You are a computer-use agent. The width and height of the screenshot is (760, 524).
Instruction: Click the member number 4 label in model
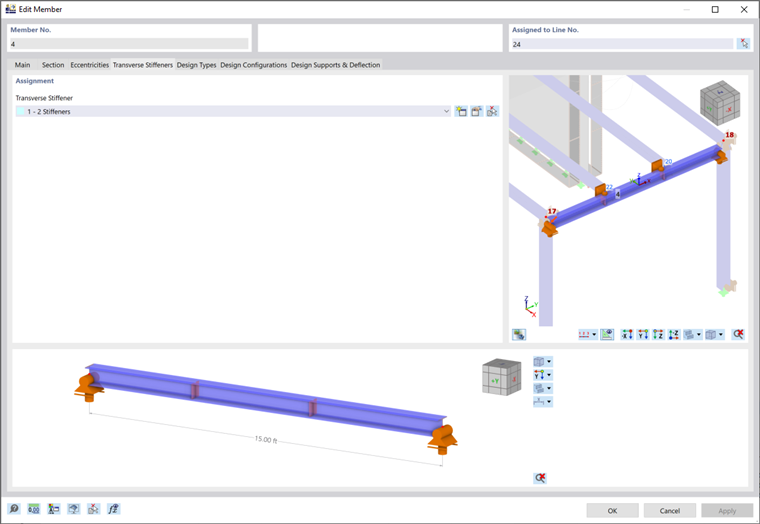point(618,194)
